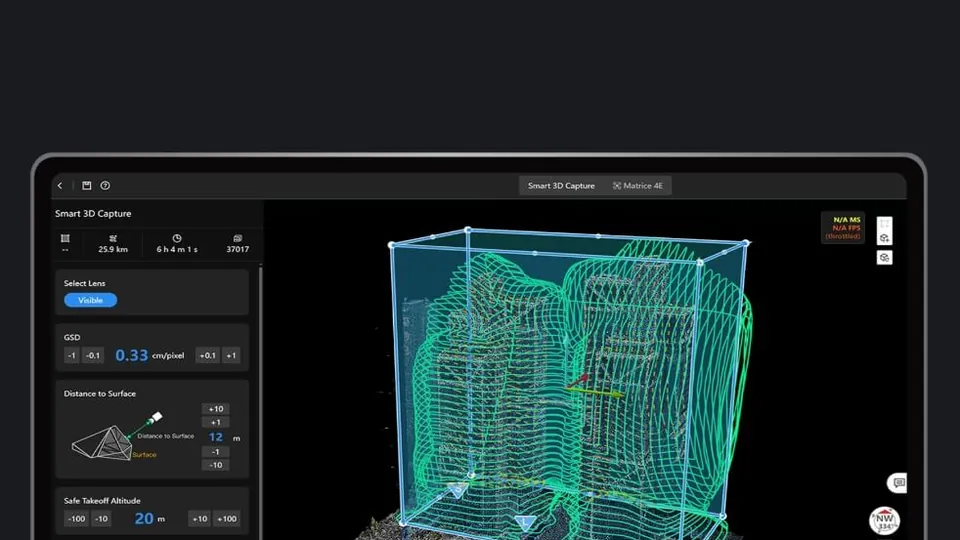Decrease Distance to Surface by 1
This screenshot has width=960, height=540.
click(216, 452)
